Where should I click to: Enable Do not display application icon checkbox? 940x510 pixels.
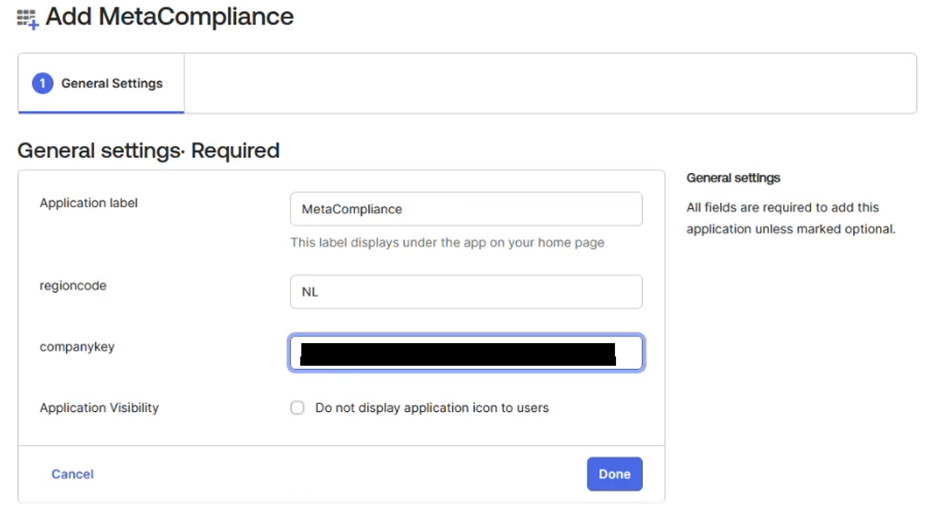[297, 408]
